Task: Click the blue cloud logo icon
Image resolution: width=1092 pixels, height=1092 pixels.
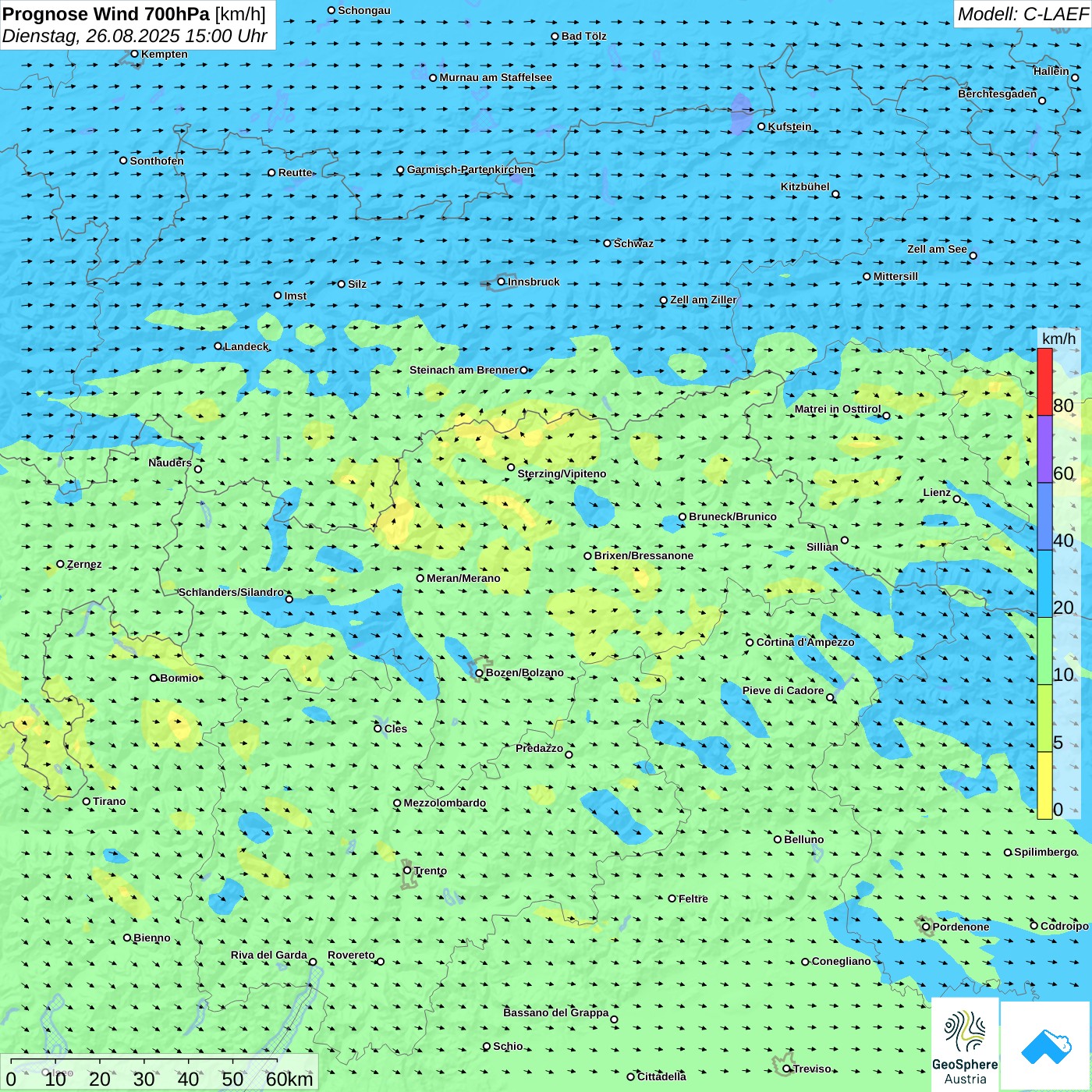Action: point(1045,1046)
